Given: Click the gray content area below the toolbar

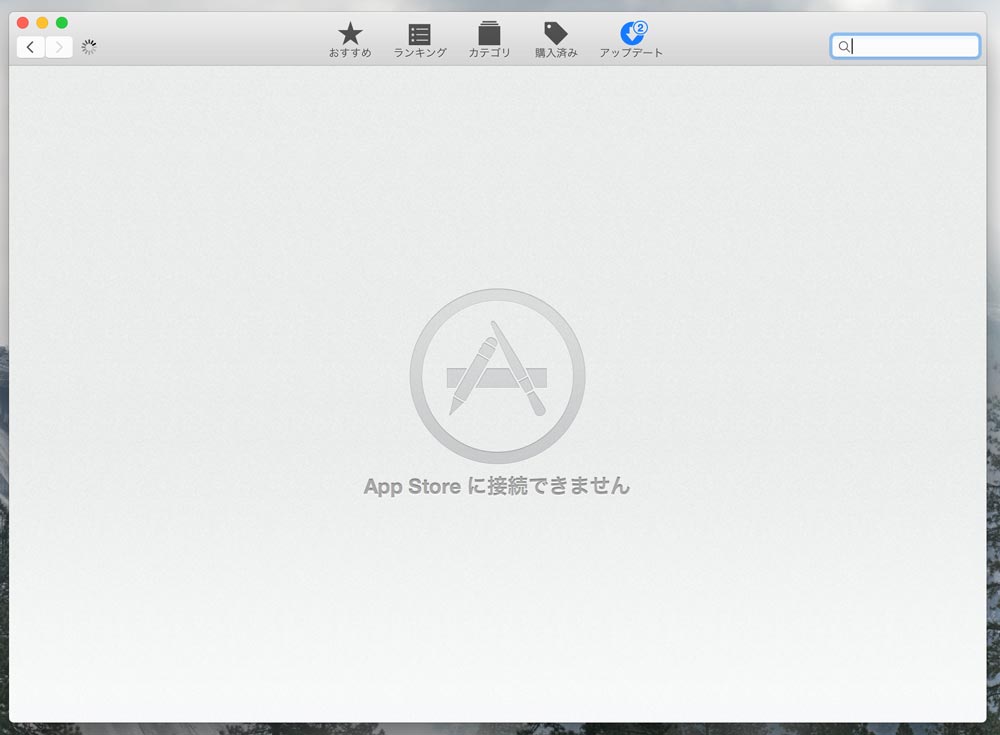Looking at the screenshot, I should coord(496,620).
